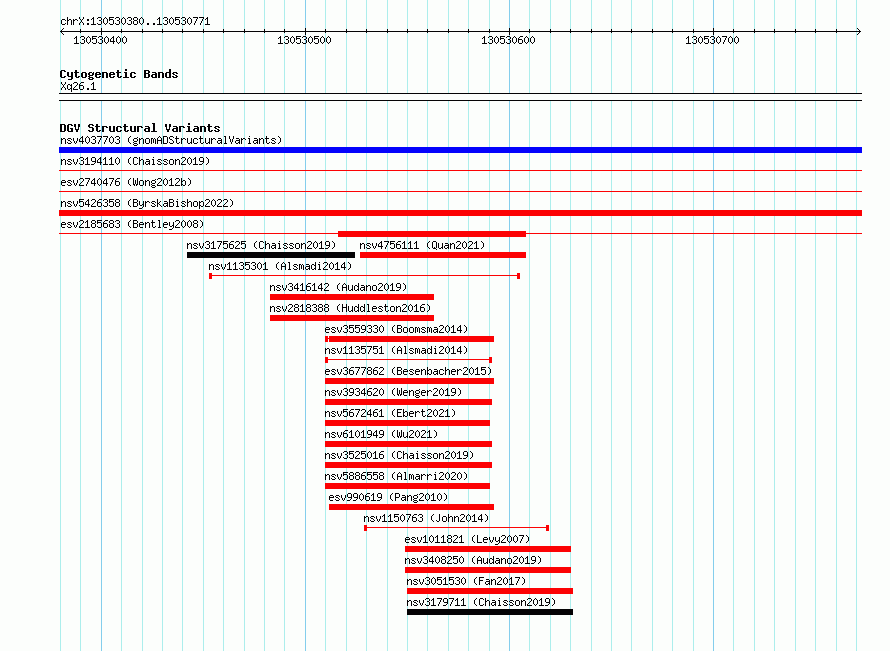Select red bar under nsv3051530 (Fan2017)
Image resolution: width=890 pixels, height=651 pixels.
490,591
